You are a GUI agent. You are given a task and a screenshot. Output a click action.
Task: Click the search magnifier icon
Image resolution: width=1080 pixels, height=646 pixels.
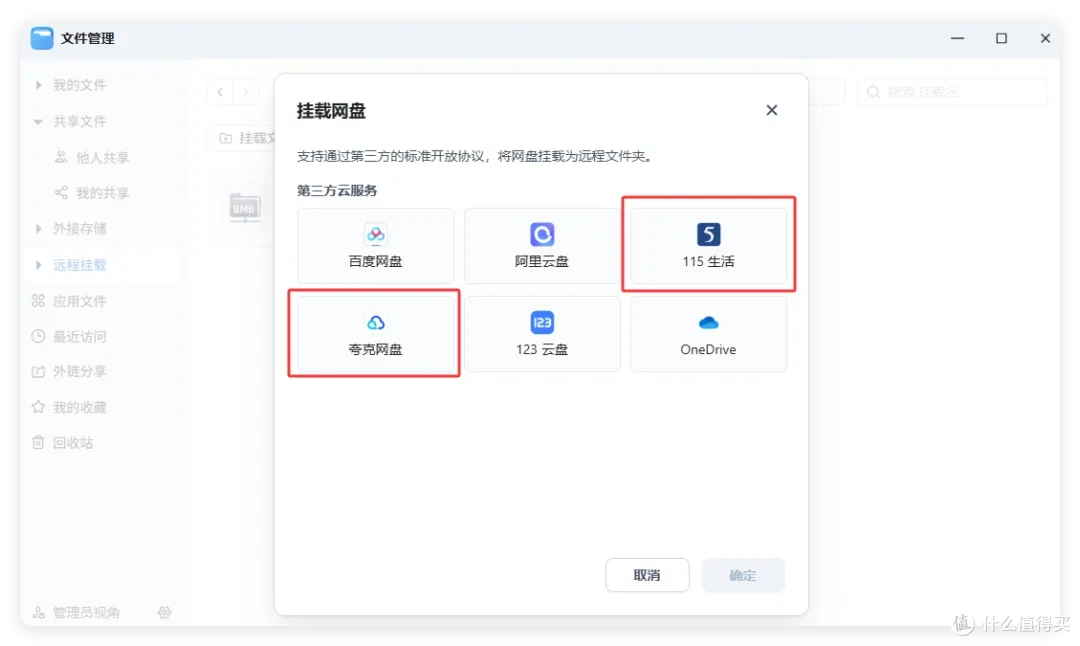(x=873, y=92)
